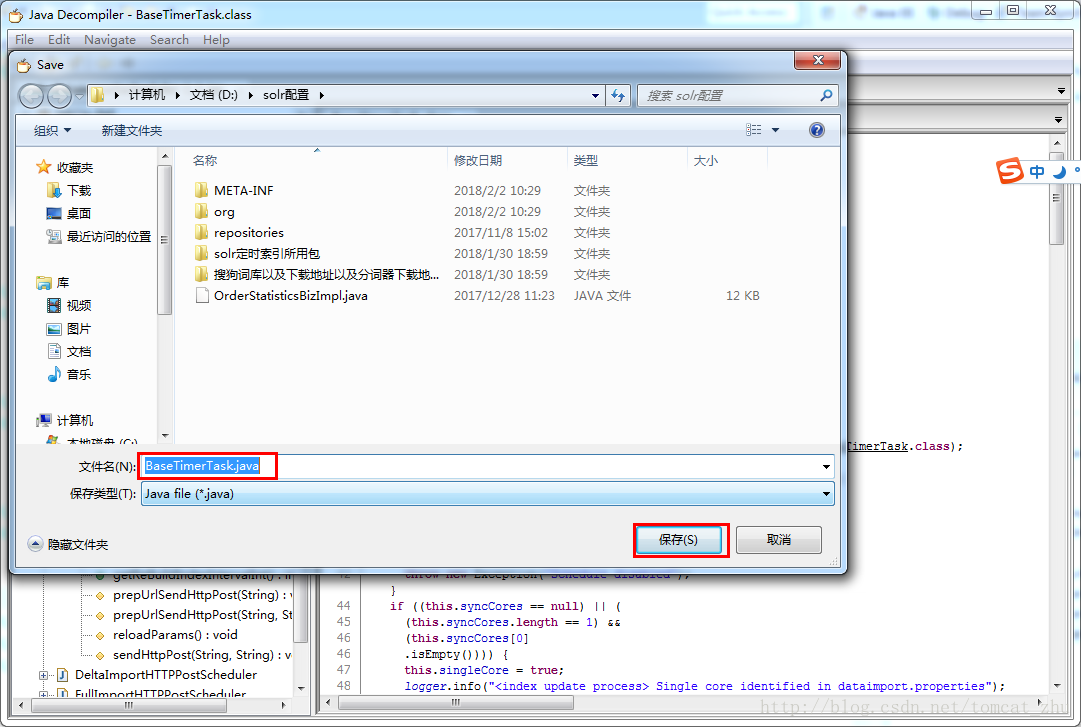Open 桌面 in the sidebar

point(78,213)
